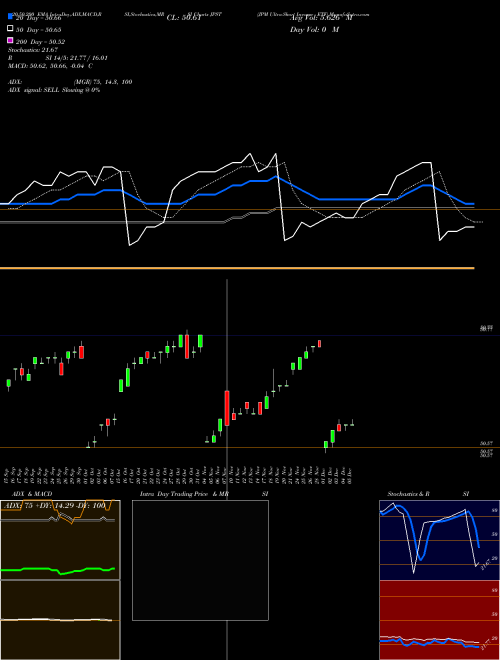
Task: Click the 50.57 price label by the orange line
Action: pyautogui.click(x=486, y=443)
